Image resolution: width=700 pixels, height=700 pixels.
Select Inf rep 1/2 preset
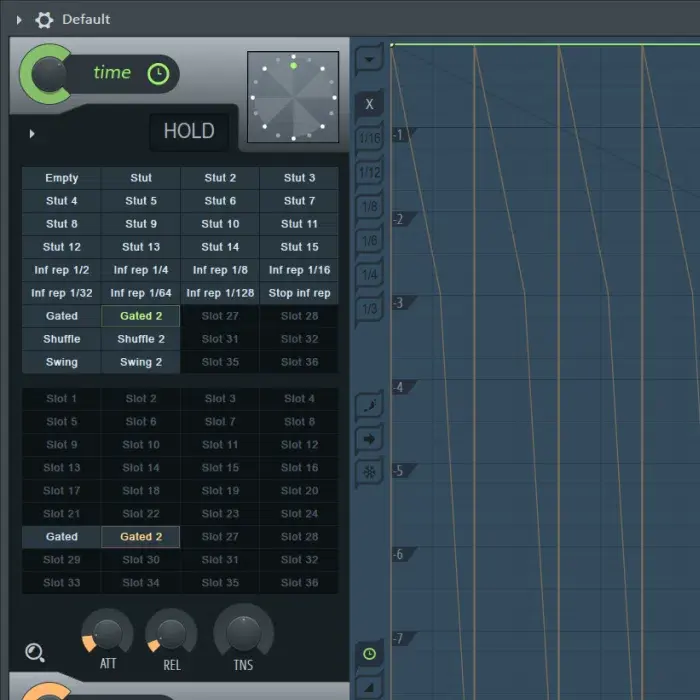(62, 270)
